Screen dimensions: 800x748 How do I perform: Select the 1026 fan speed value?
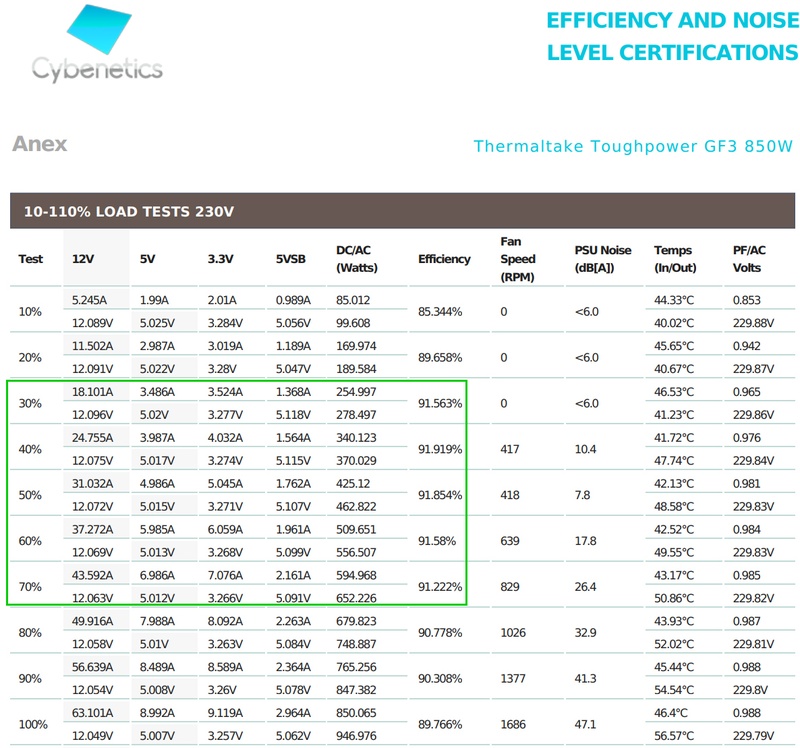(x=513, y=633)
